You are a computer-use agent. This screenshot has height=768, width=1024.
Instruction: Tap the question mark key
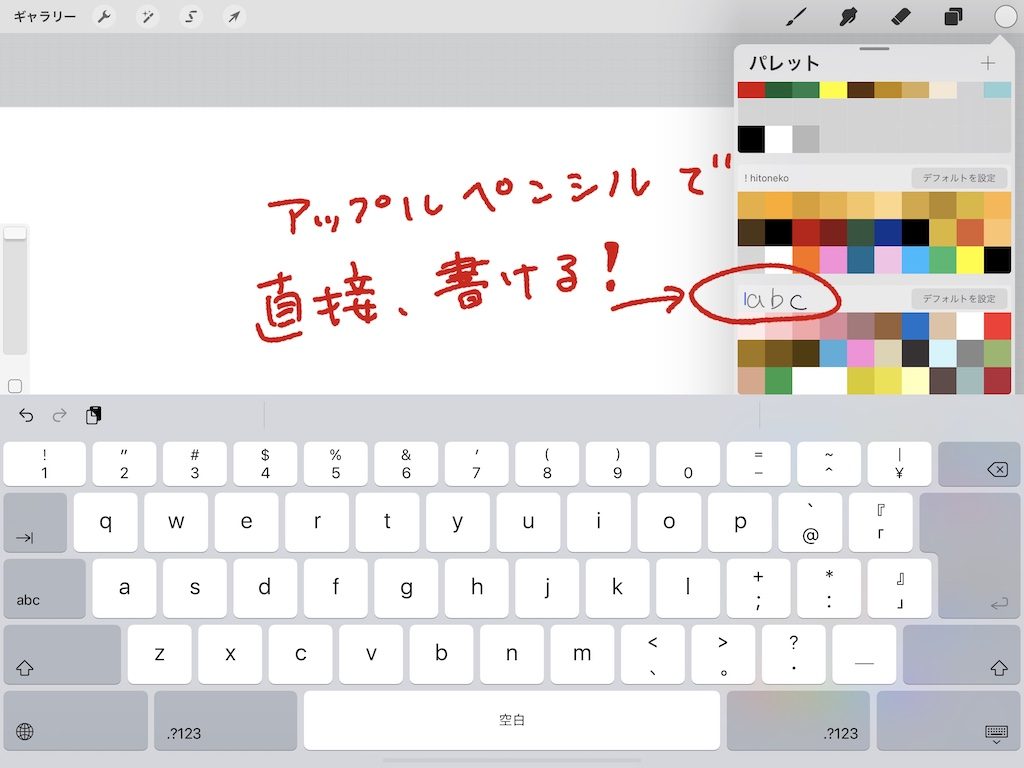[x=793, y=654]
